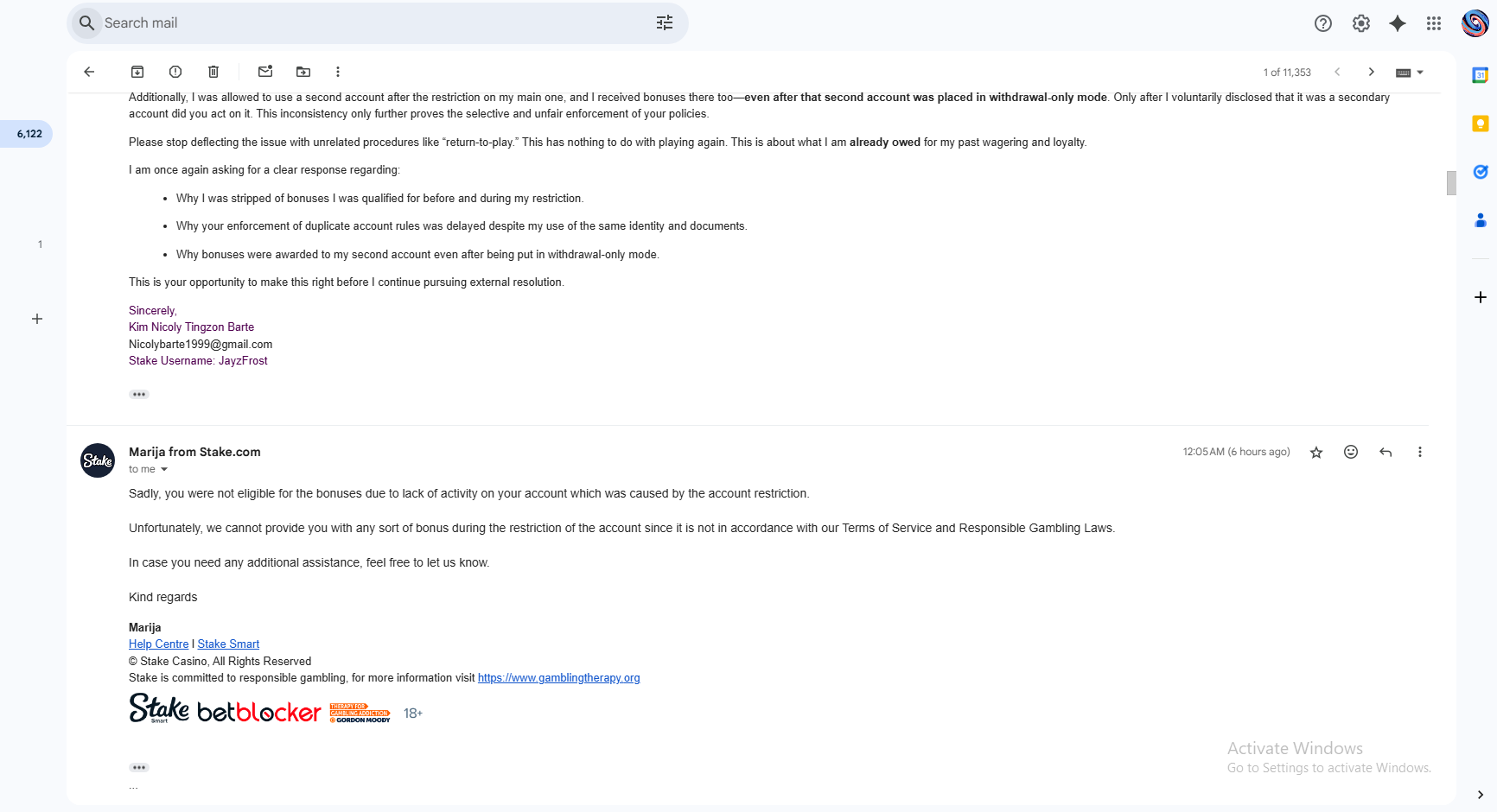Add emoji reaction to Marija's message
This screenshot has height=812, width=1497.
pos(1351,452)
